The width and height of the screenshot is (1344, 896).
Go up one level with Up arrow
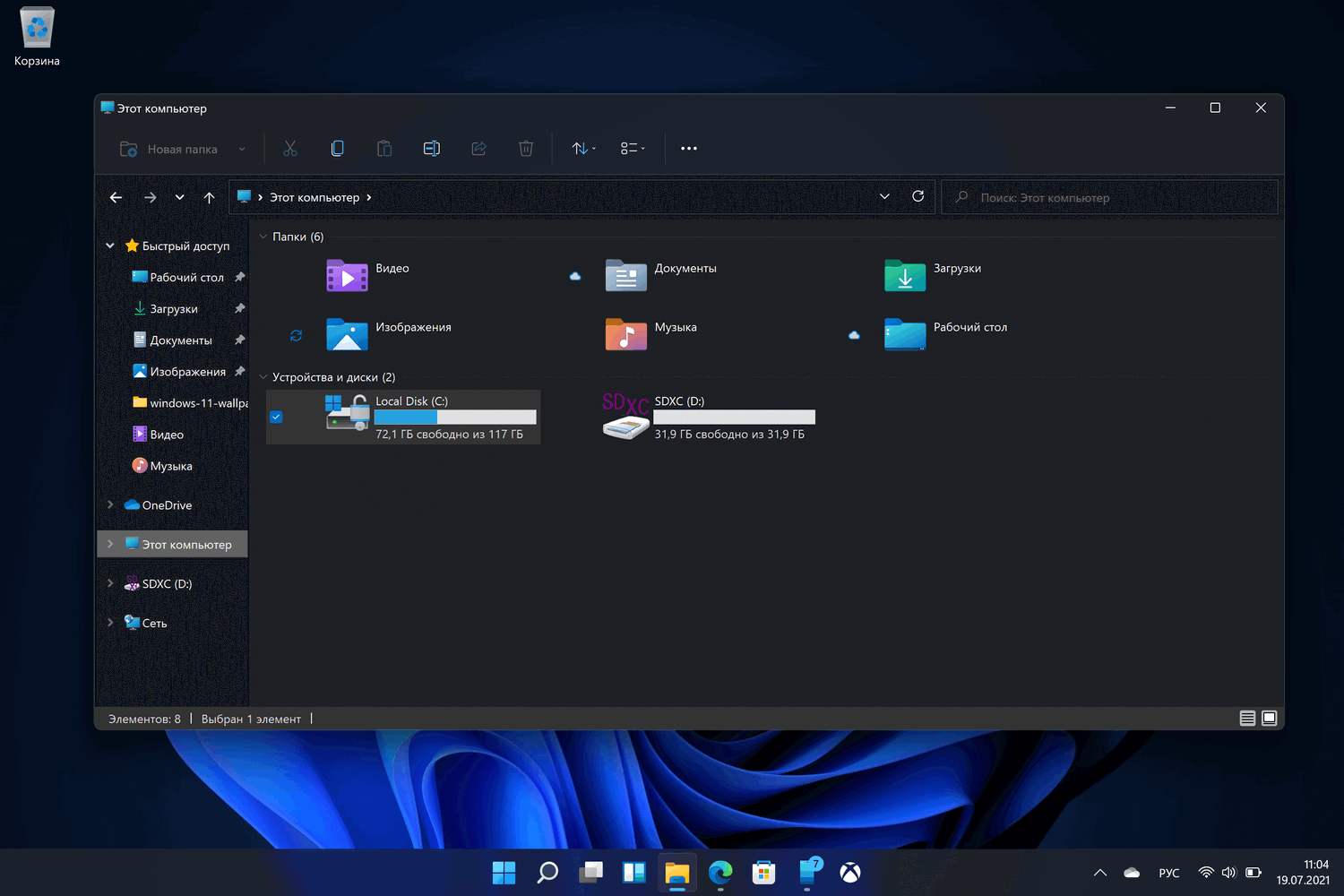click(x=210, y=197)
